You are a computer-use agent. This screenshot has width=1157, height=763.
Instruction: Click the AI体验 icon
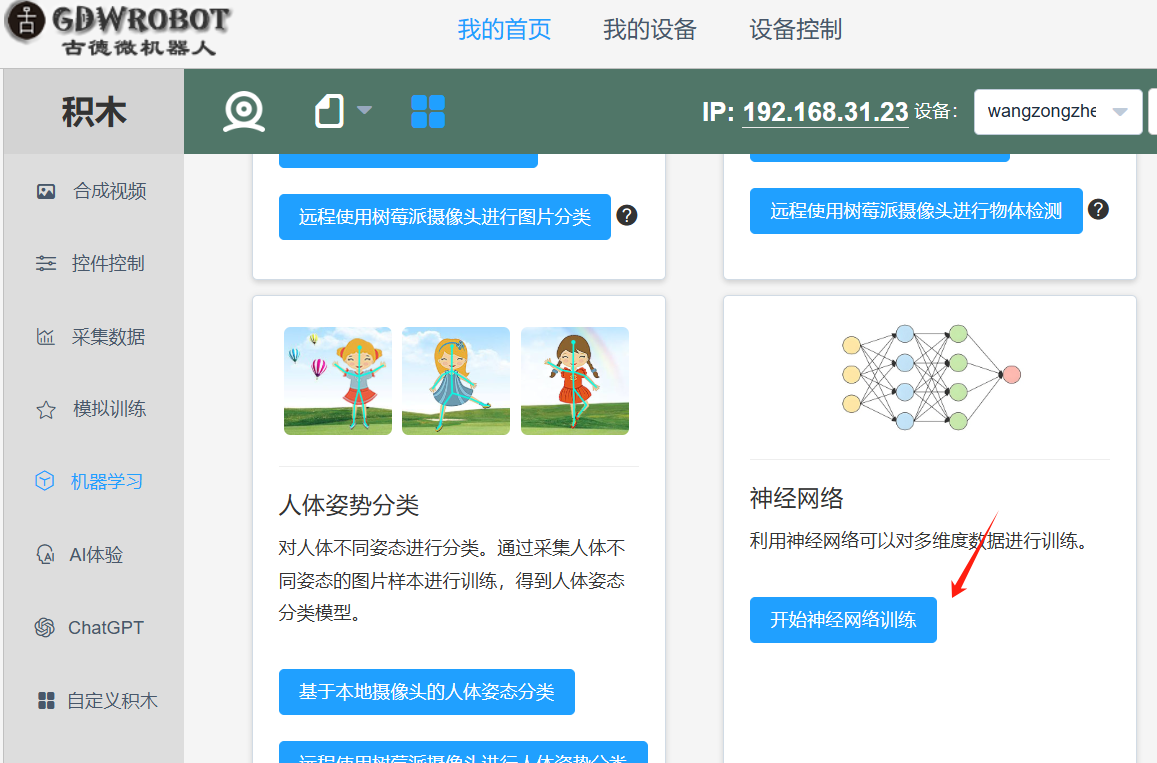45,554
